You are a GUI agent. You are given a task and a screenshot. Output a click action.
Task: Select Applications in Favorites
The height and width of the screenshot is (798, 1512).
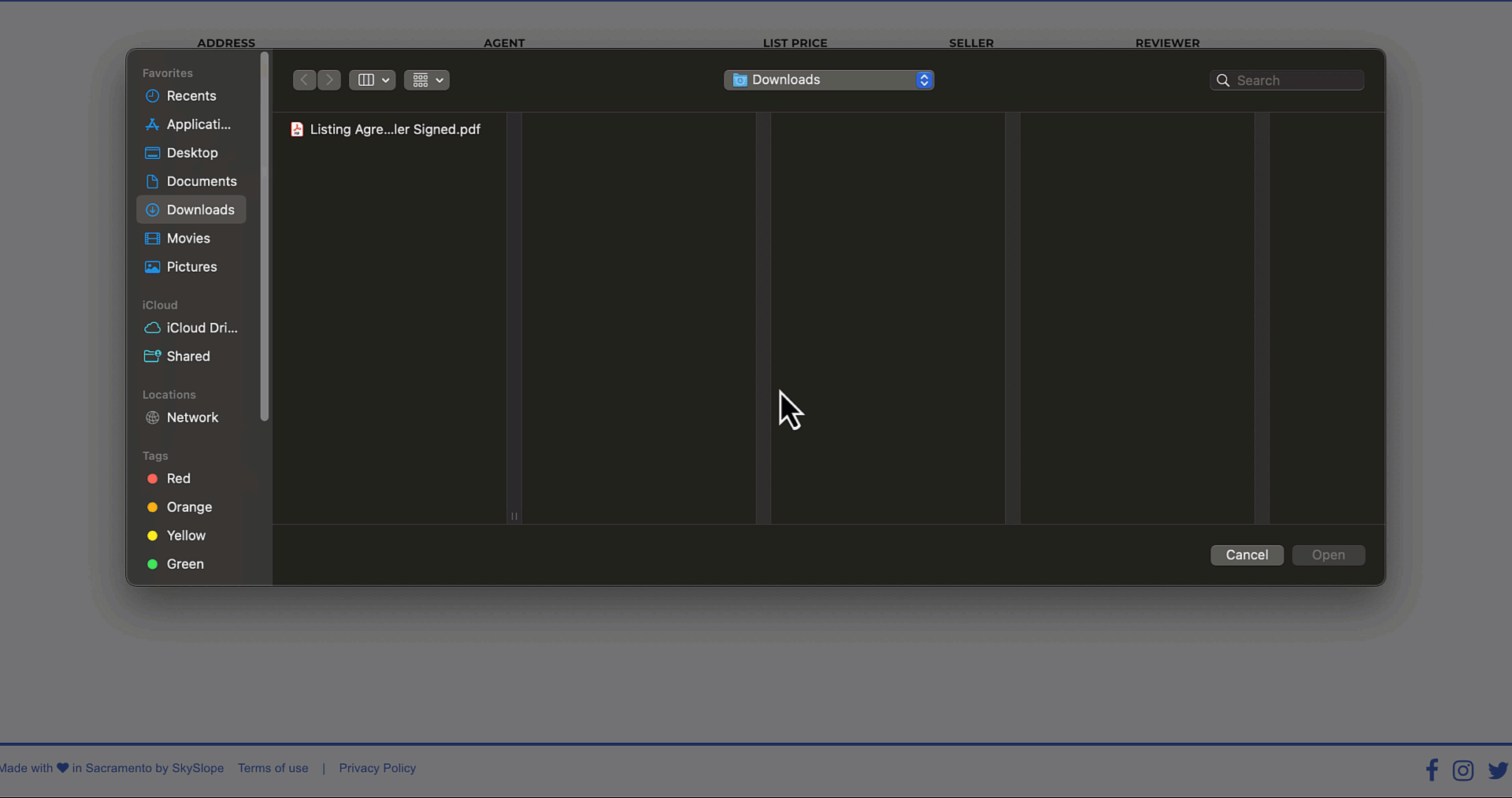click(x=191, y=124)
